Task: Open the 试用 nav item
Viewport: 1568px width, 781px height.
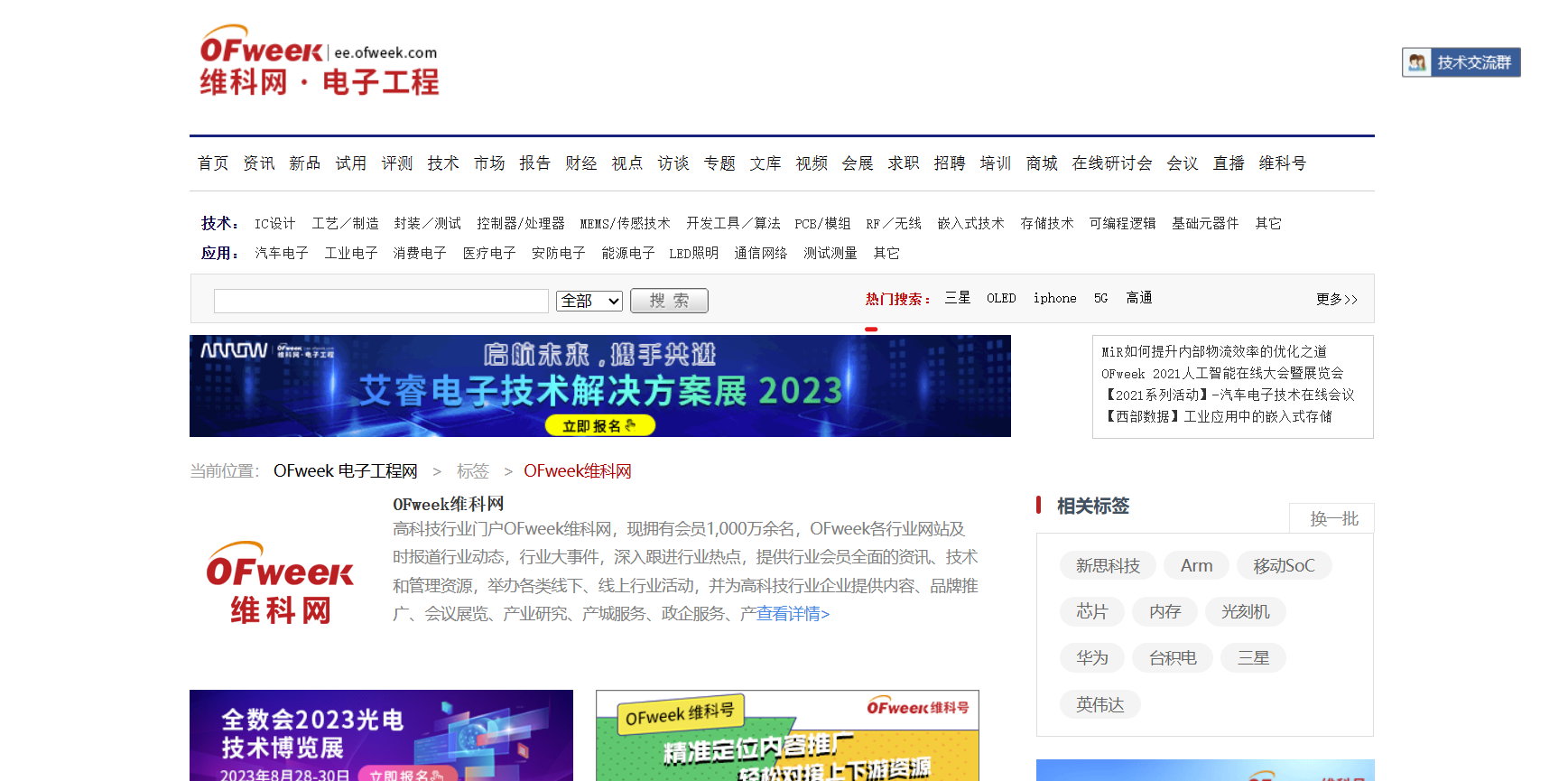Action: tap(351, 163)
